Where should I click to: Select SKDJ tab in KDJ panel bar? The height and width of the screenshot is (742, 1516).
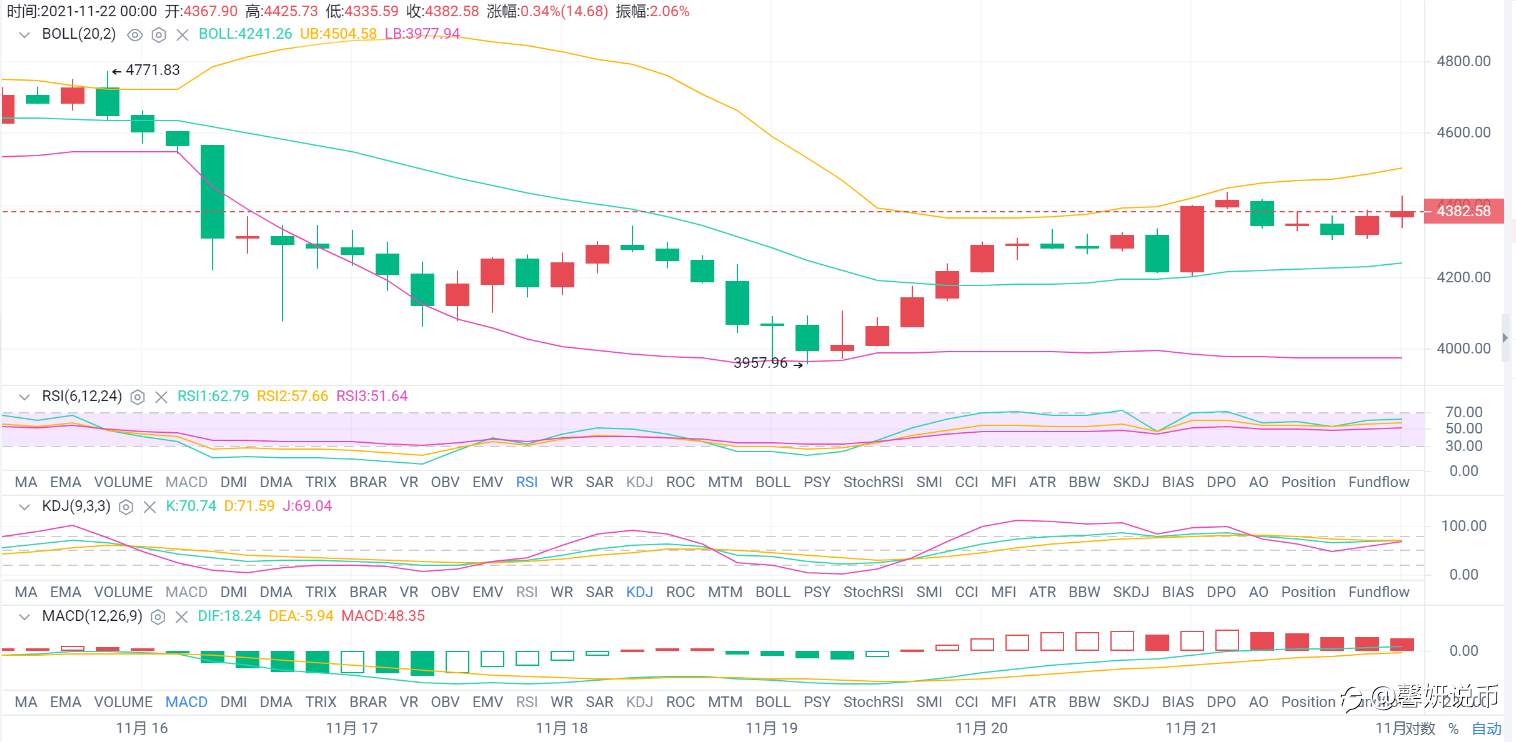tap(1133, 592)
